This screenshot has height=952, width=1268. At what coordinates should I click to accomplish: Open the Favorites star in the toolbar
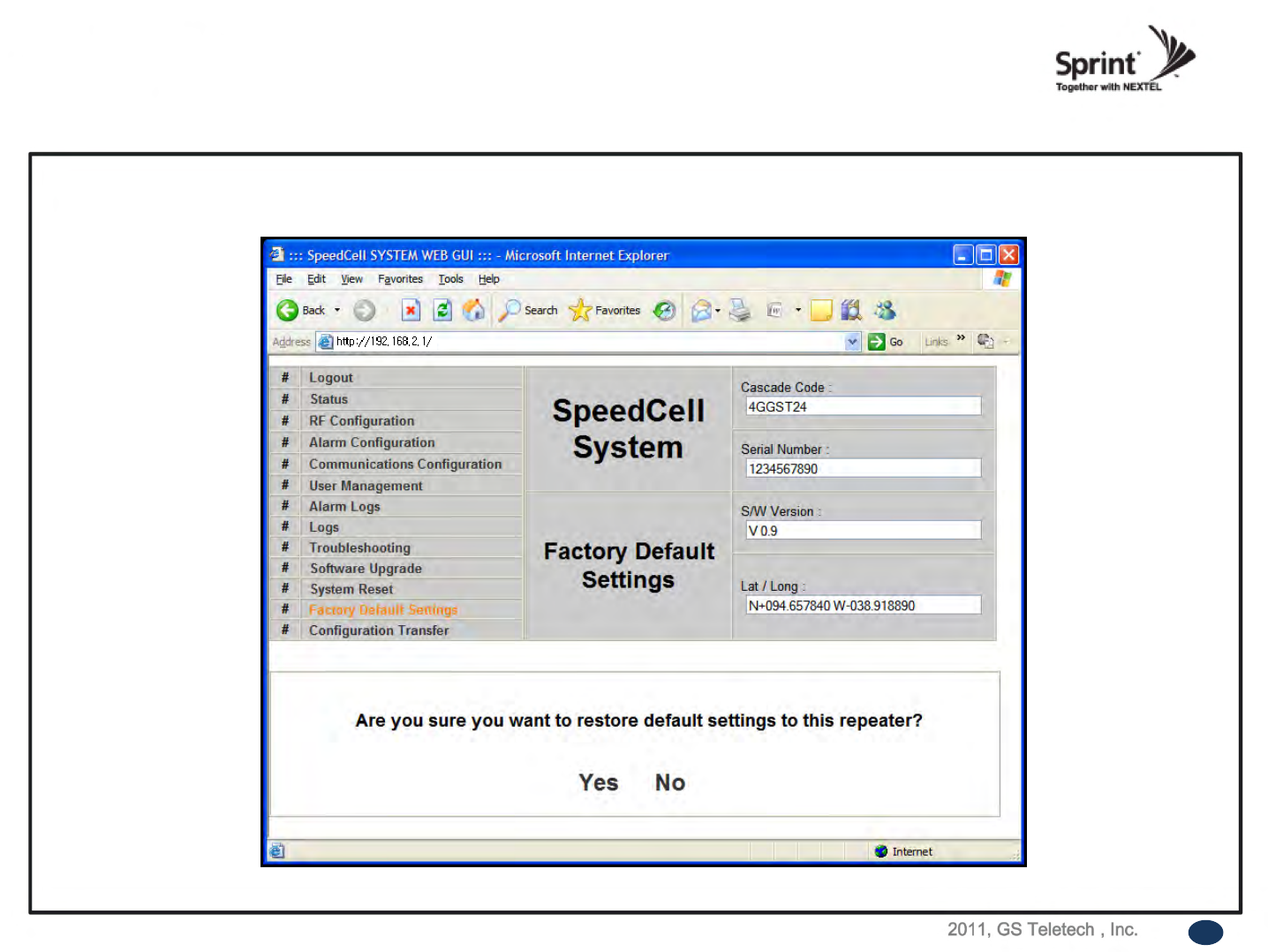point(579,310)
